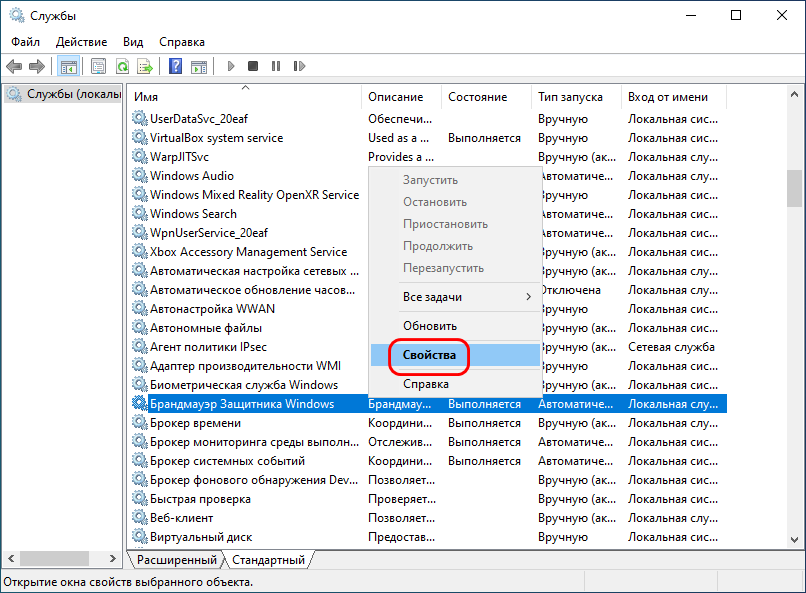Click the Back arrow in the toolbar
The width and height of the screenshot is (806, 593).
(x=14, y=66)
